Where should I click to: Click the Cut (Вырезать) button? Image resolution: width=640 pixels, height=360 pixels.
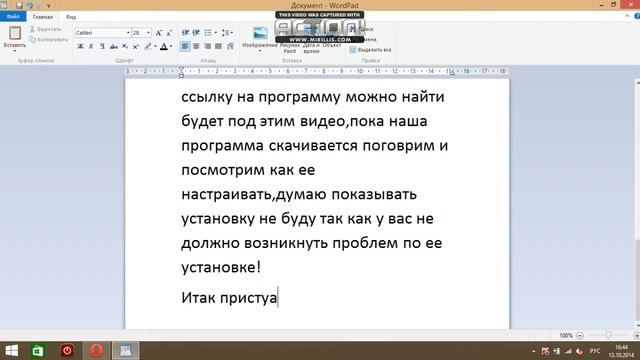point(45,29)
